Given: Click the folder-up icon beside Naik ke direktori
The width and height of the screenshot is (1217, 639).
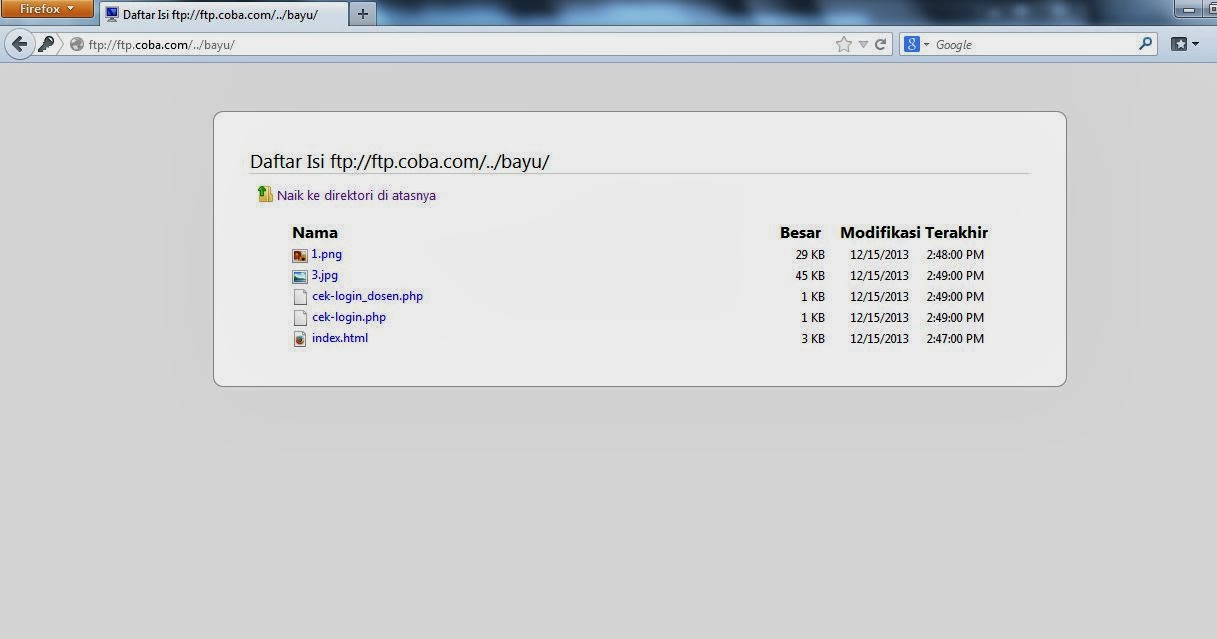Looking at the screenshot, I should tap(264, 195).
